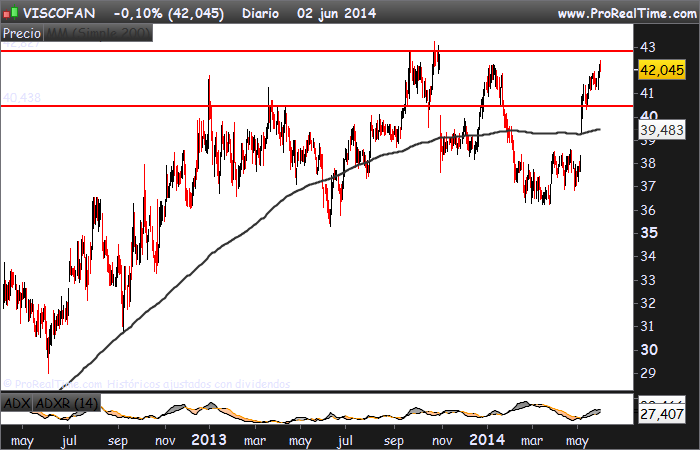Click price axis label 43
The width and height of the screenshot is (700, 450).
point(648,47)
